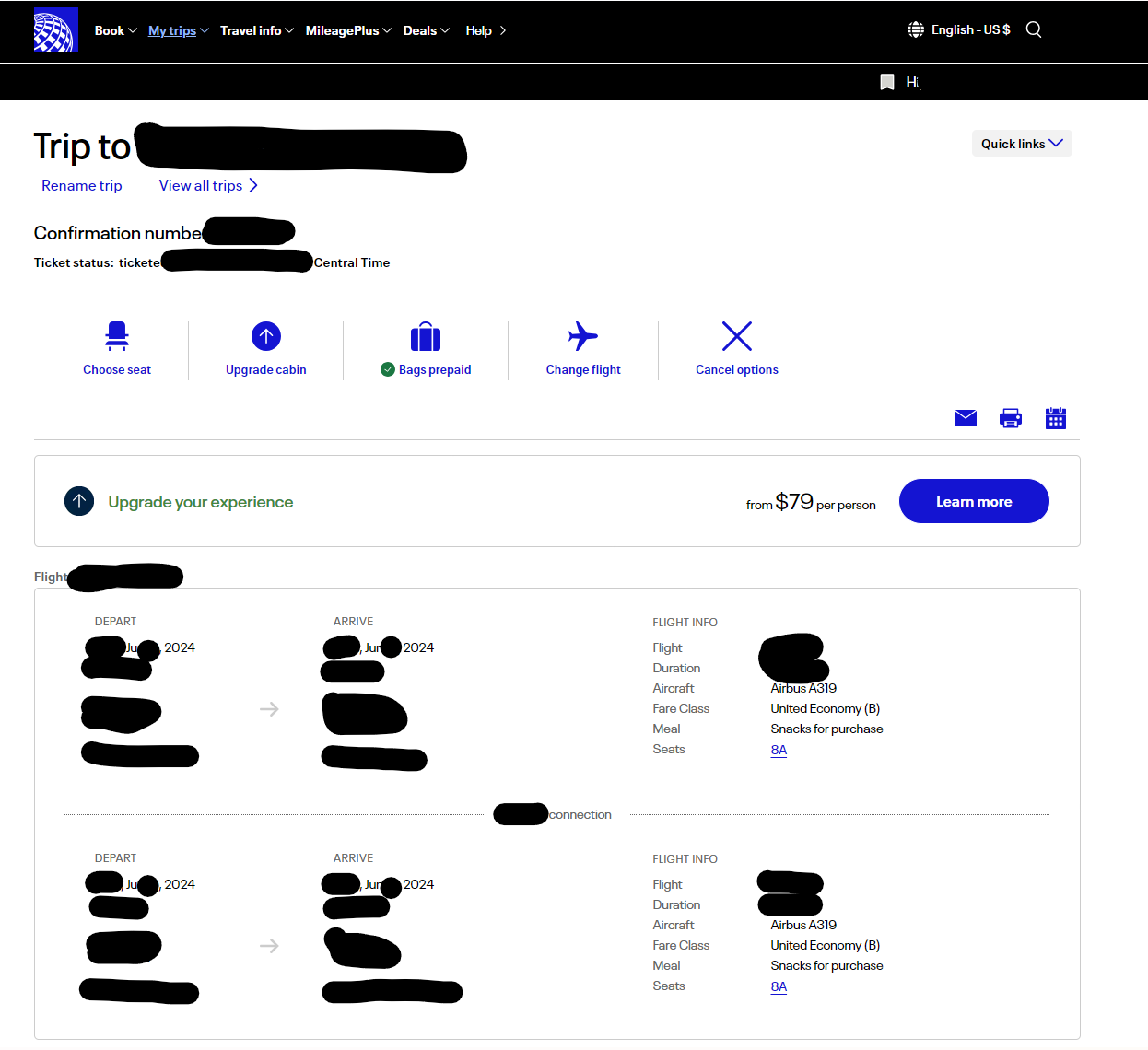Click the Upgrade cabin icon
Viewport: 1148px width, 1050px height.
265,336
